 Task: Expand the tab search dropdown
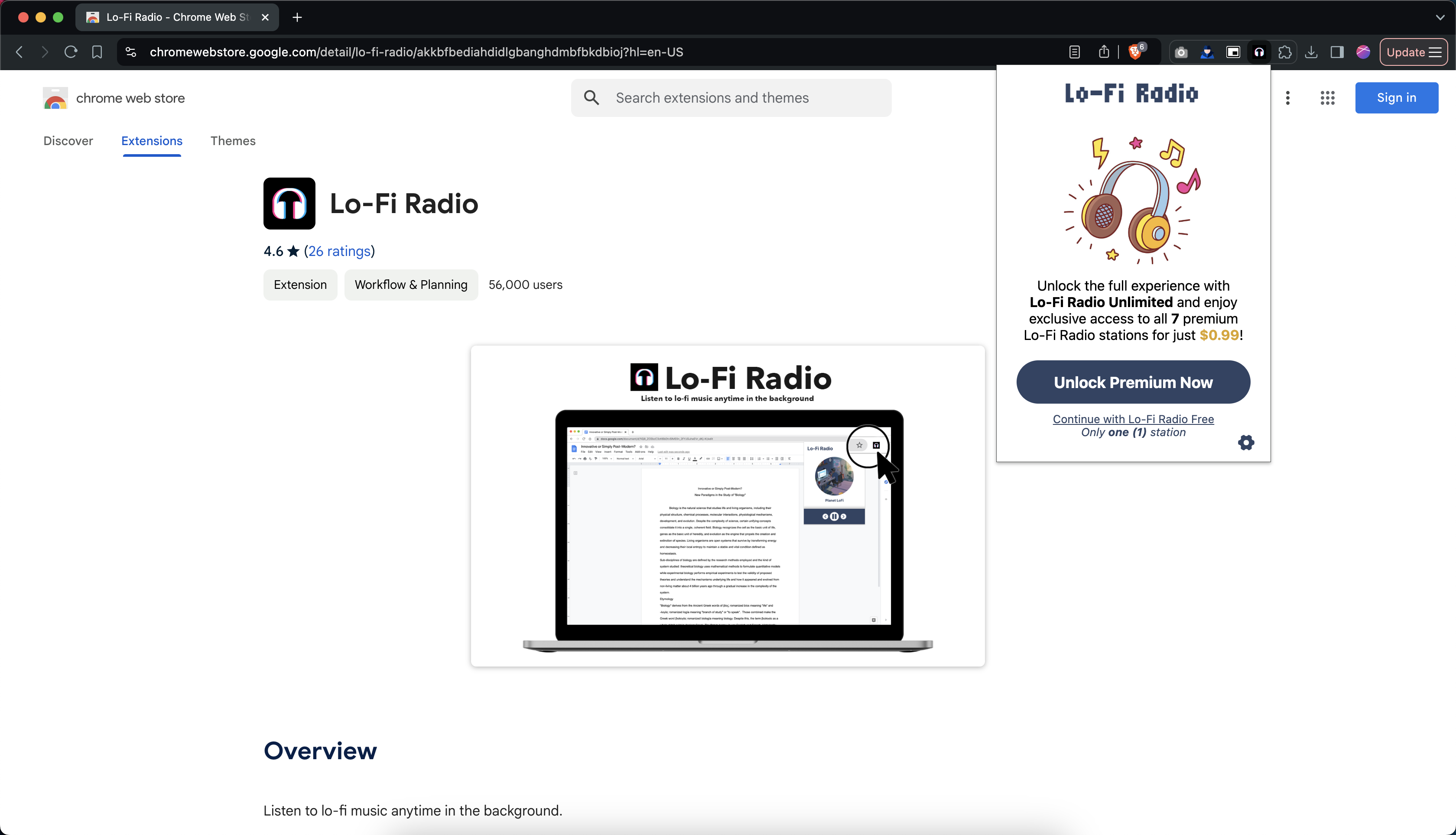1440,17
